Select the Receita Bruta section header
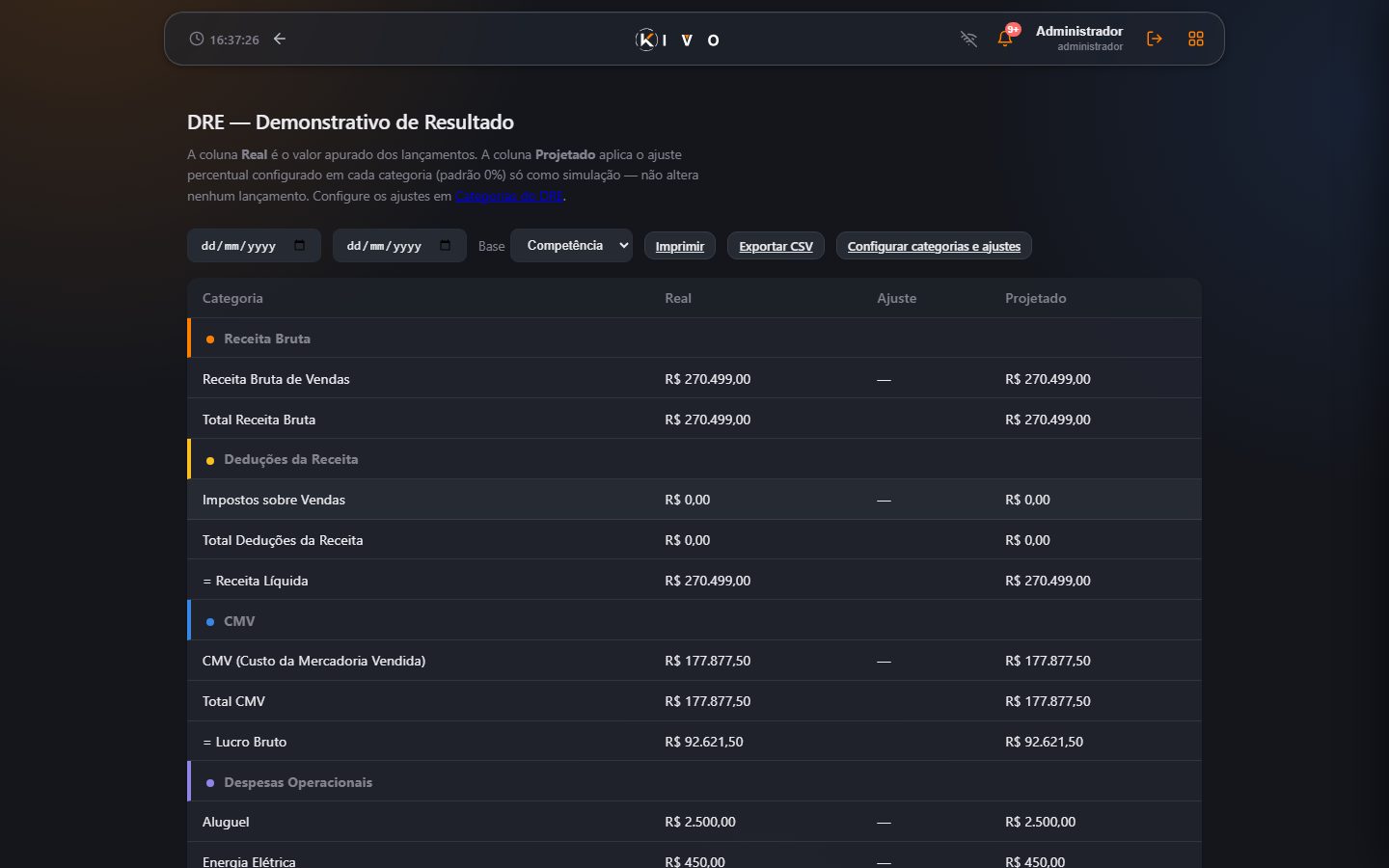This screenshot has width=1389, height=868. [x=695, y=339]
